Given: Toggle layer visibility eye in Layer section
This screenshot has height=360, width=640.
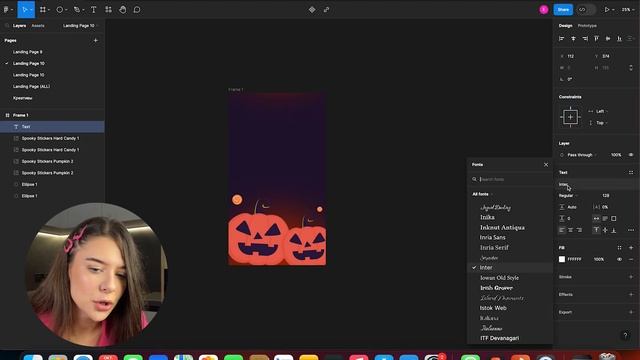Looking at the screenshot, I should 631,155.
